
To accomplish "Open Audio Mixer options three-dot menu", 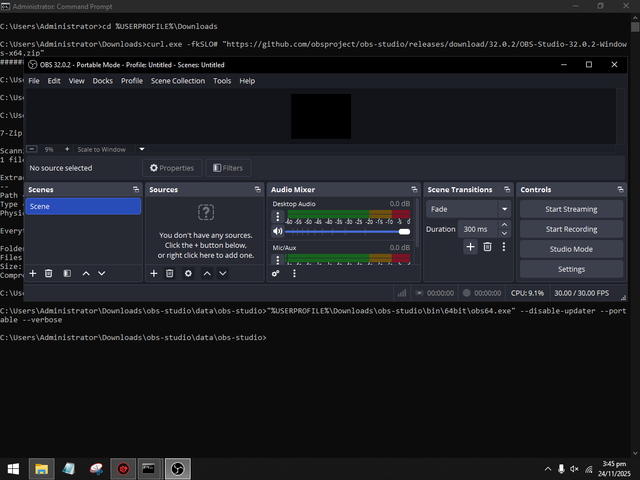I will click(294, 273).
